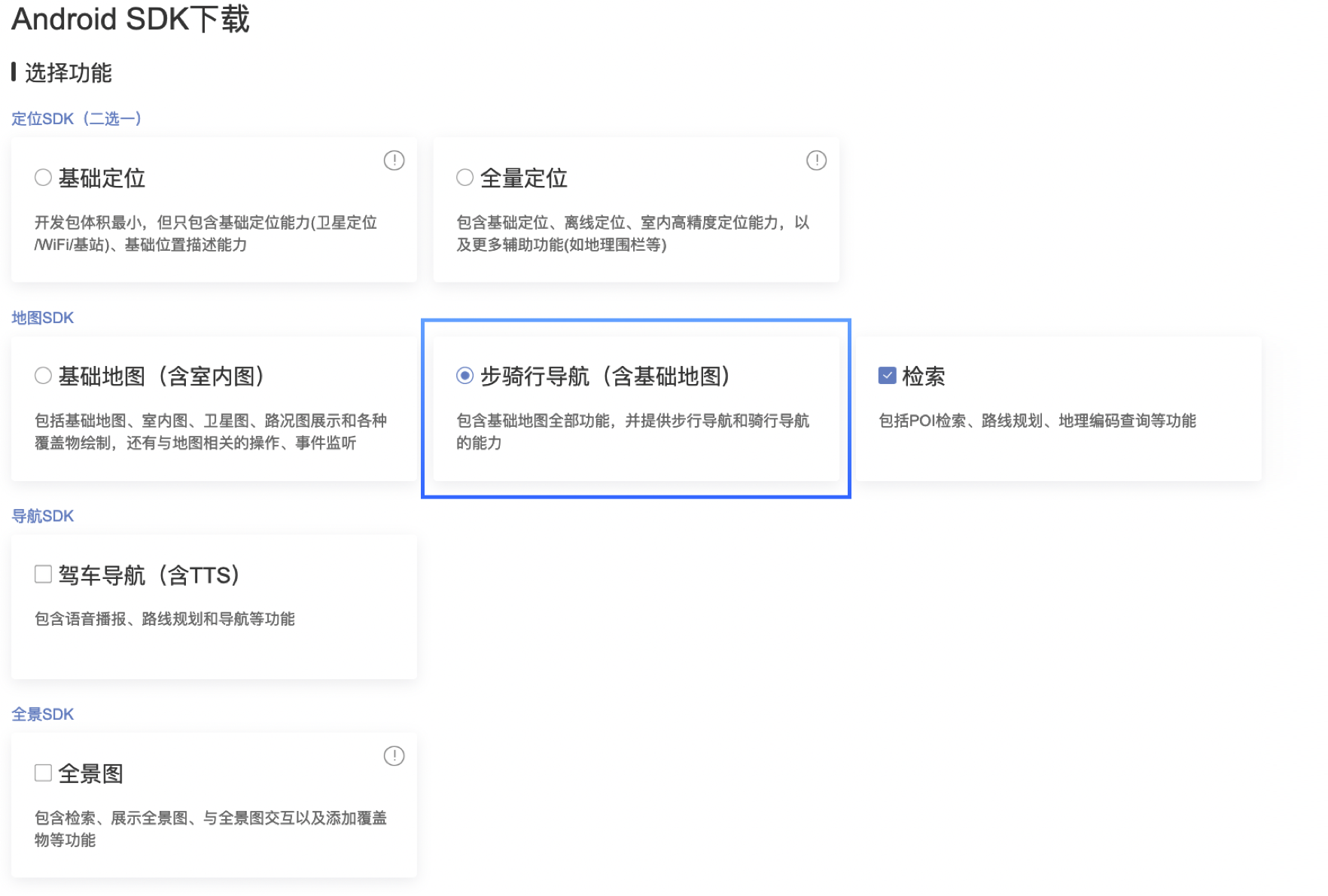Click info icon on 全景图 card

point(394,756)
